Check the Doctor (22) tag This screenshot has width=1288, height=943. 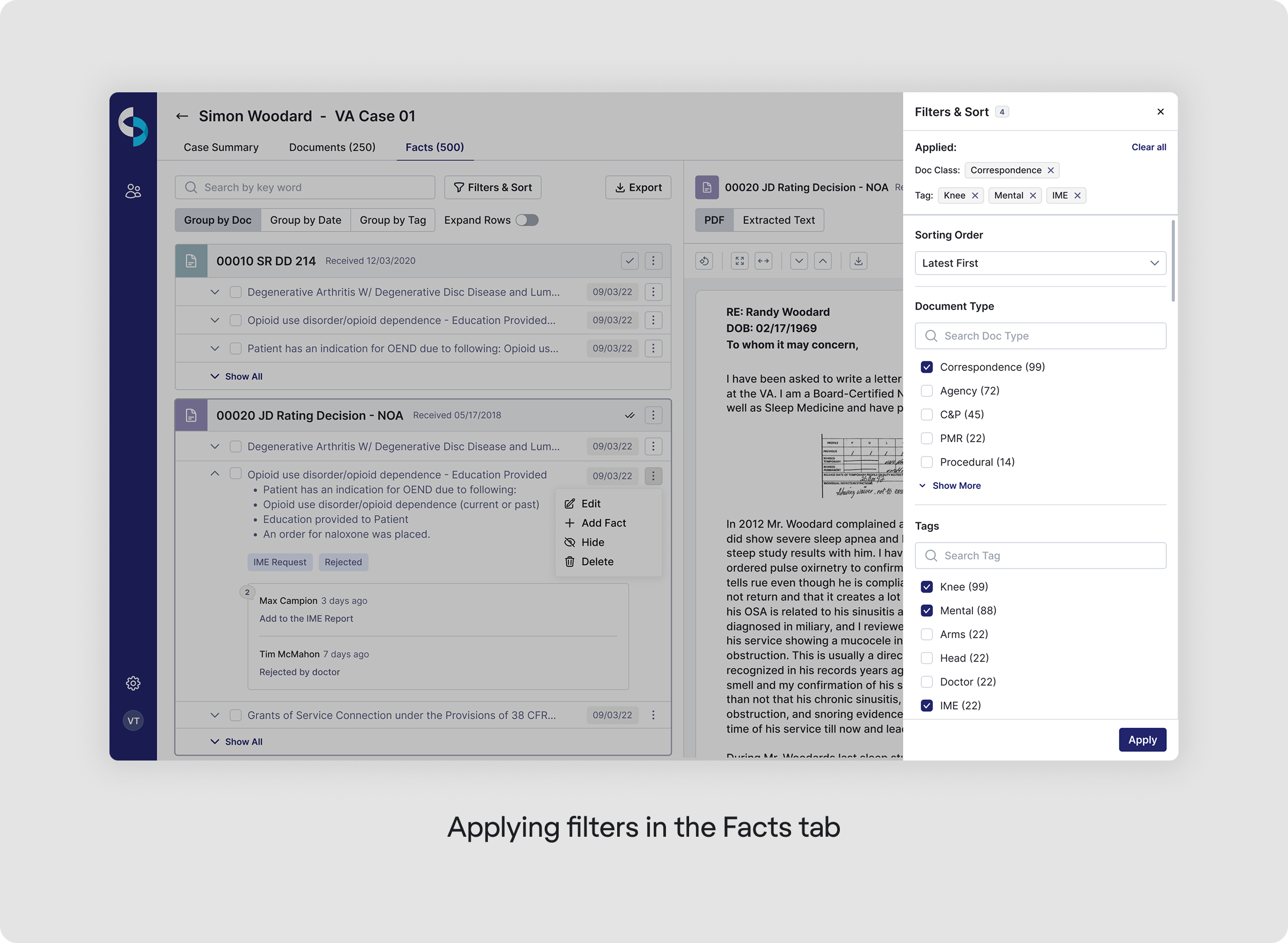927,682
